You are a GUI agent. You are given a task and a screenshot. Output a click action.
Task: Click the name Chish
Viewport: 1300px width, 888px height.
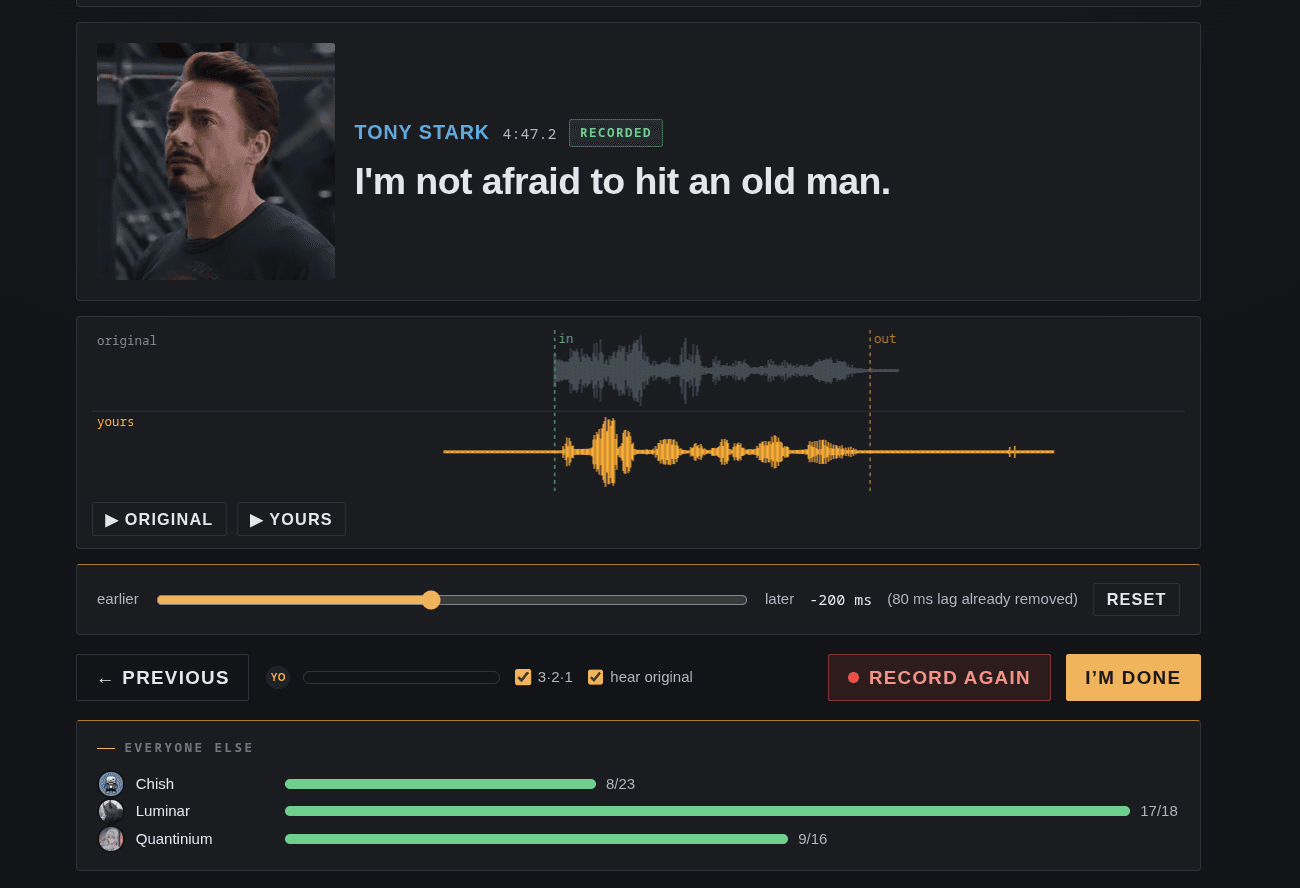tap(155, 784)
